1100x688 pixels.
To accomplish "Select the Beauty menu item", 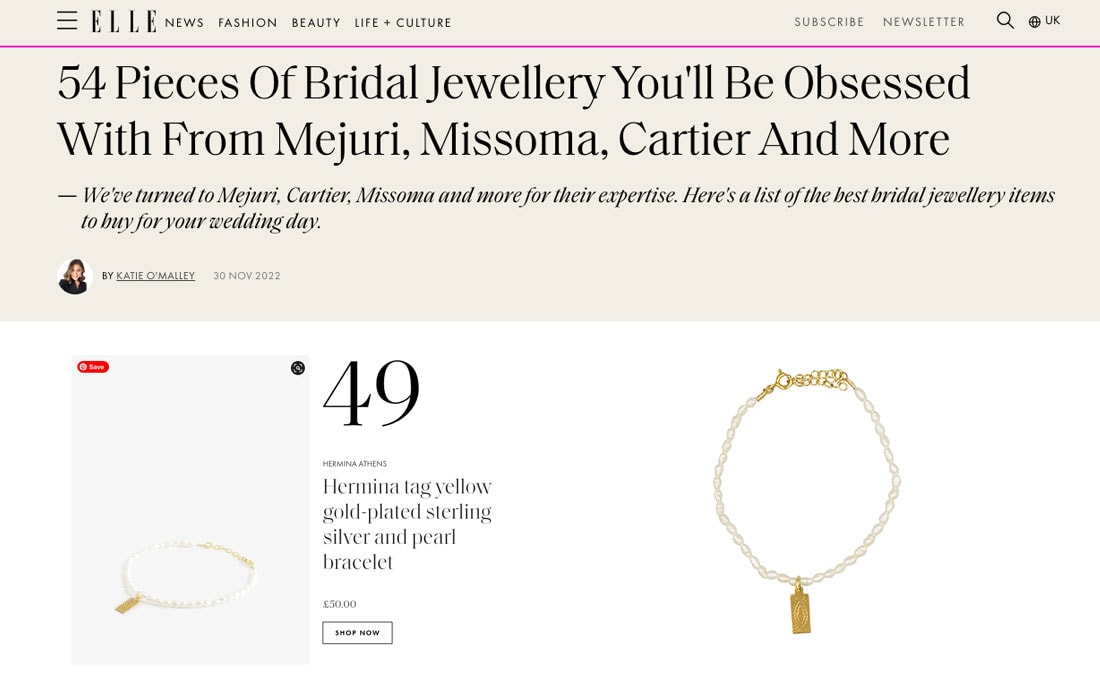I will click(316, 23).
